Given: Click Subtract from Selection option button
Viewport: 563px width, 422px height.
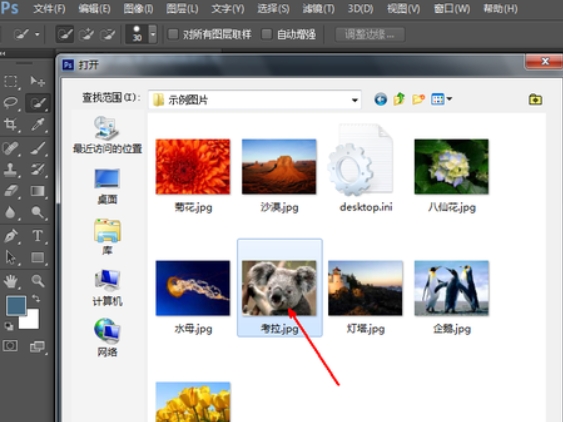Looking at the screenshot, I should [107, 34].
